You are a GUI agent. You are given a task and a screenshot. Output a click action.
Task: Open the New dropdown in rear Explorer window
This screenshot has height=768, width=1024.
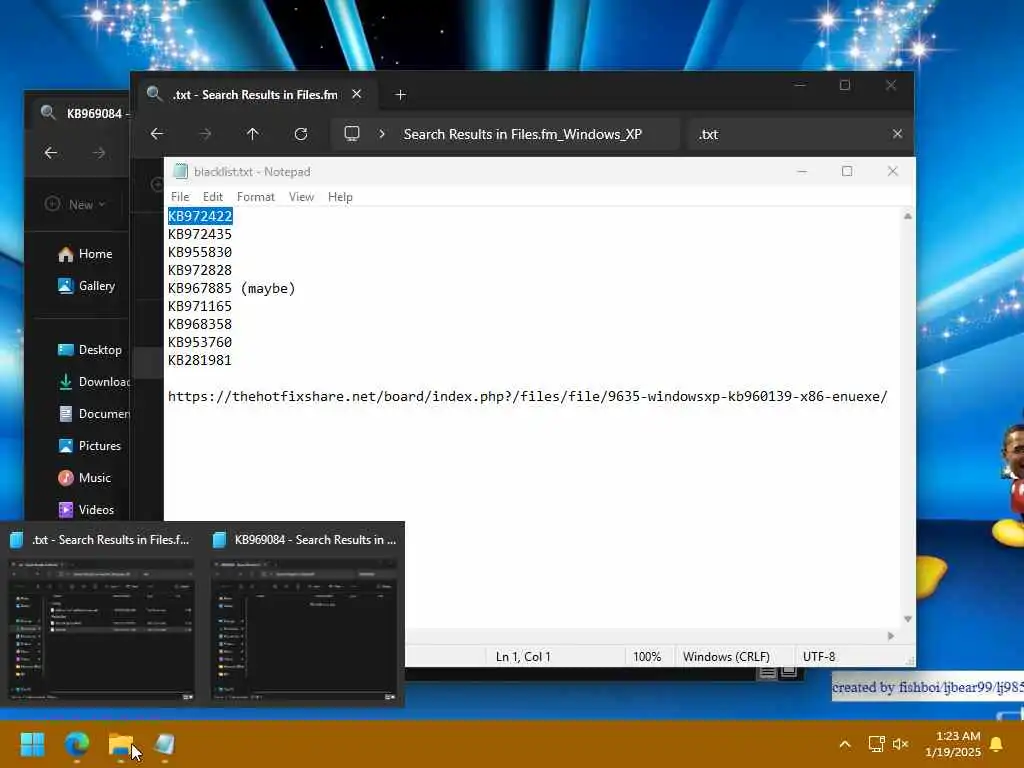click(75, 204)
